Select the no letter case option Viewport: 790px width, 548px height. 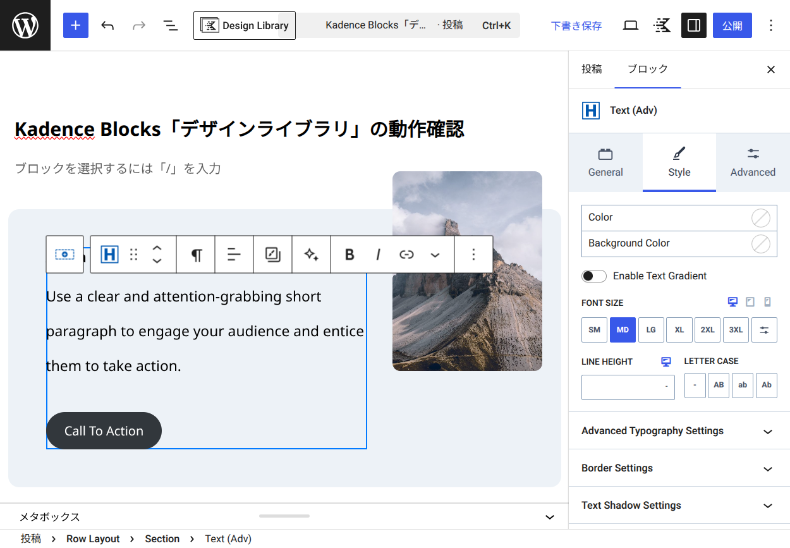click(695, 385)
